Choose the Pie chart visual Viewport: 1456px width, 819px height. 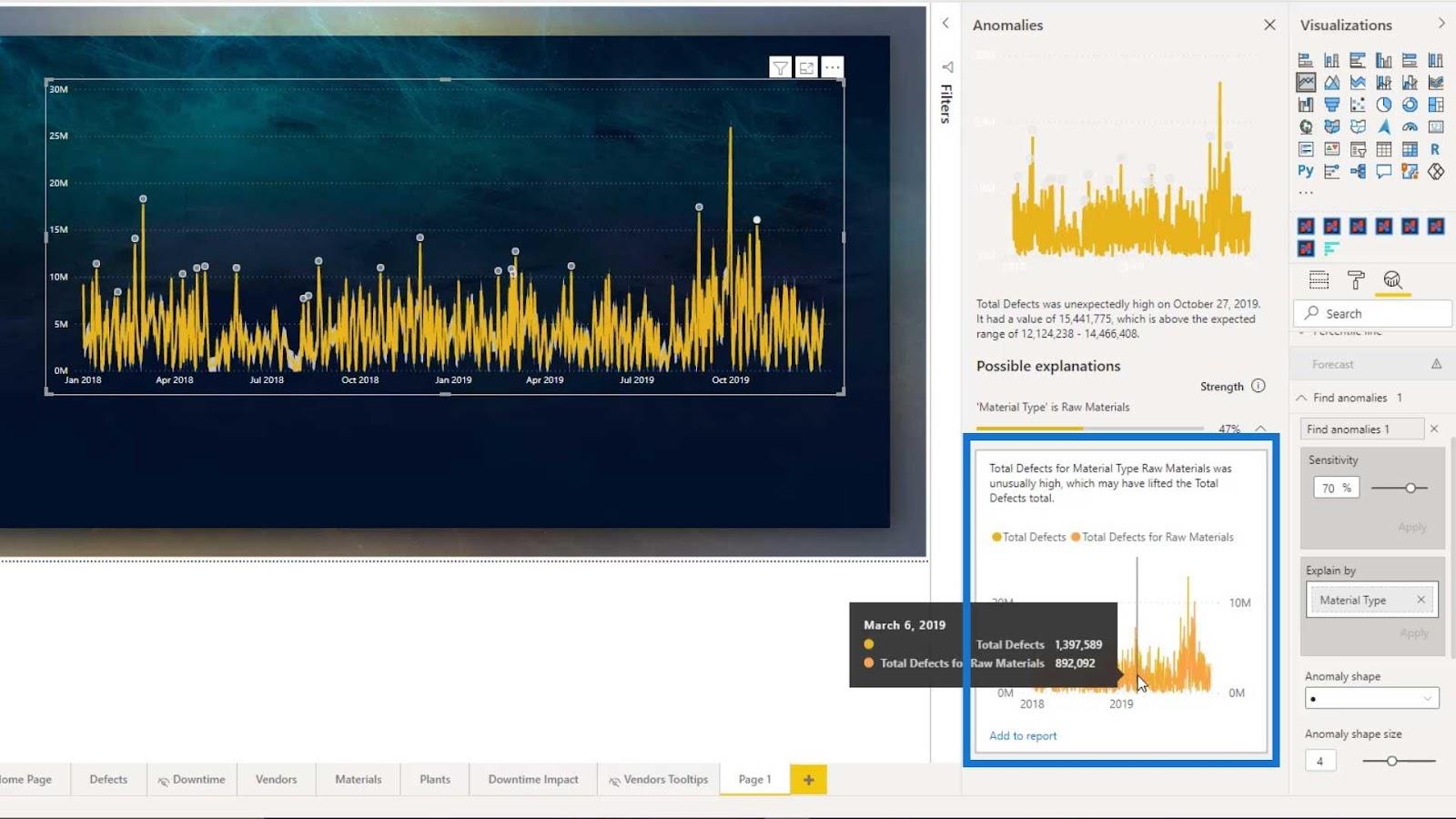(1383, 105)
